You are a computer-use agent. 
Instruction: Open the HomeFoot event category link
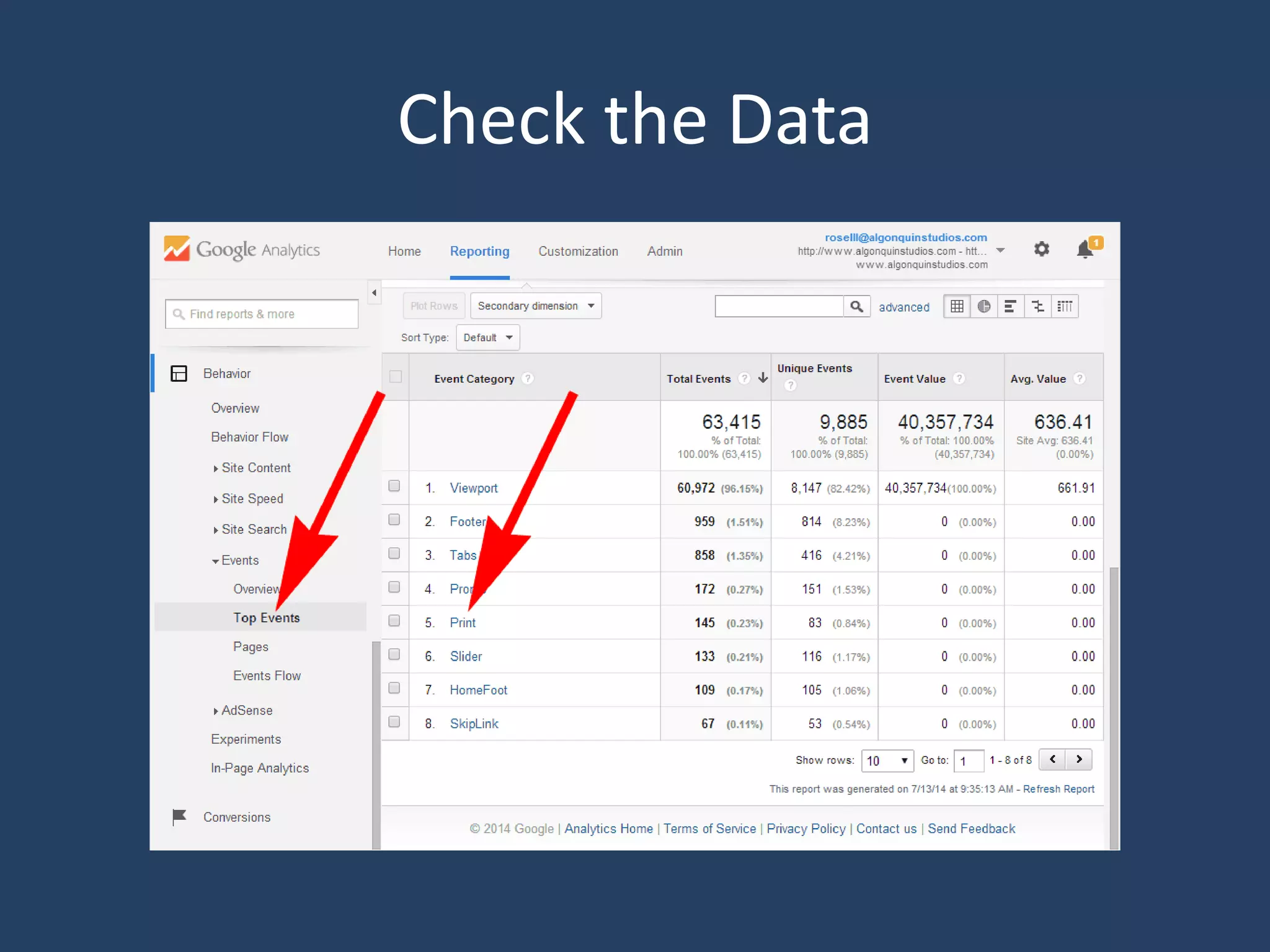(x=479, y=690)
